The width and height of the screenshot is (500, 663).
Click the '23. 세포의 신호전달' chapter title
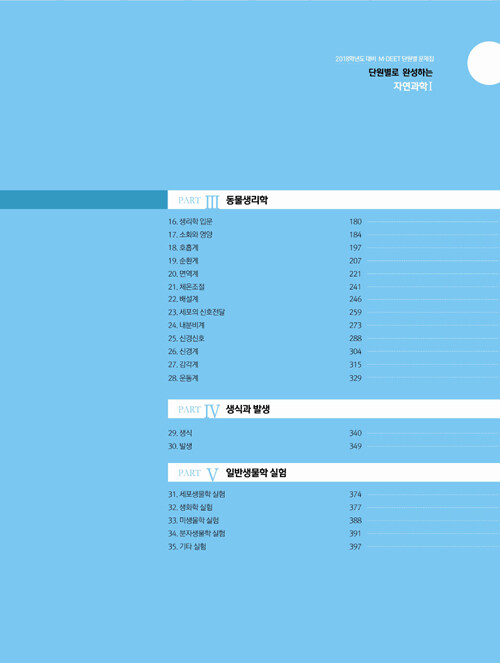pos(197,312)
